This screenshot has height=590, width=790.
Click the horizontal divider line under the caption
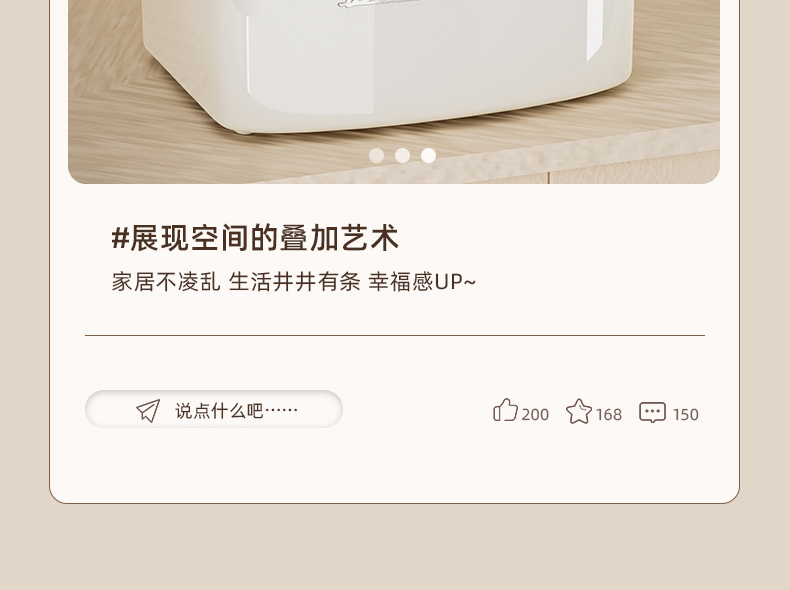(395, 335)
